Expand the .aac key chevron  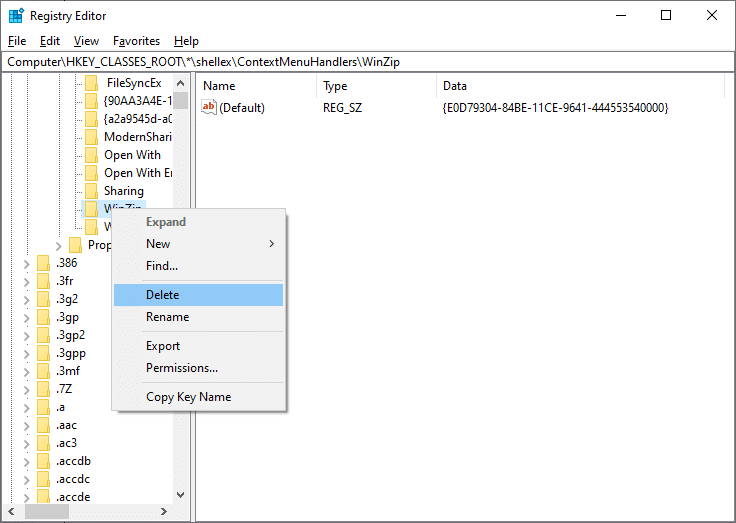(26, 425)
